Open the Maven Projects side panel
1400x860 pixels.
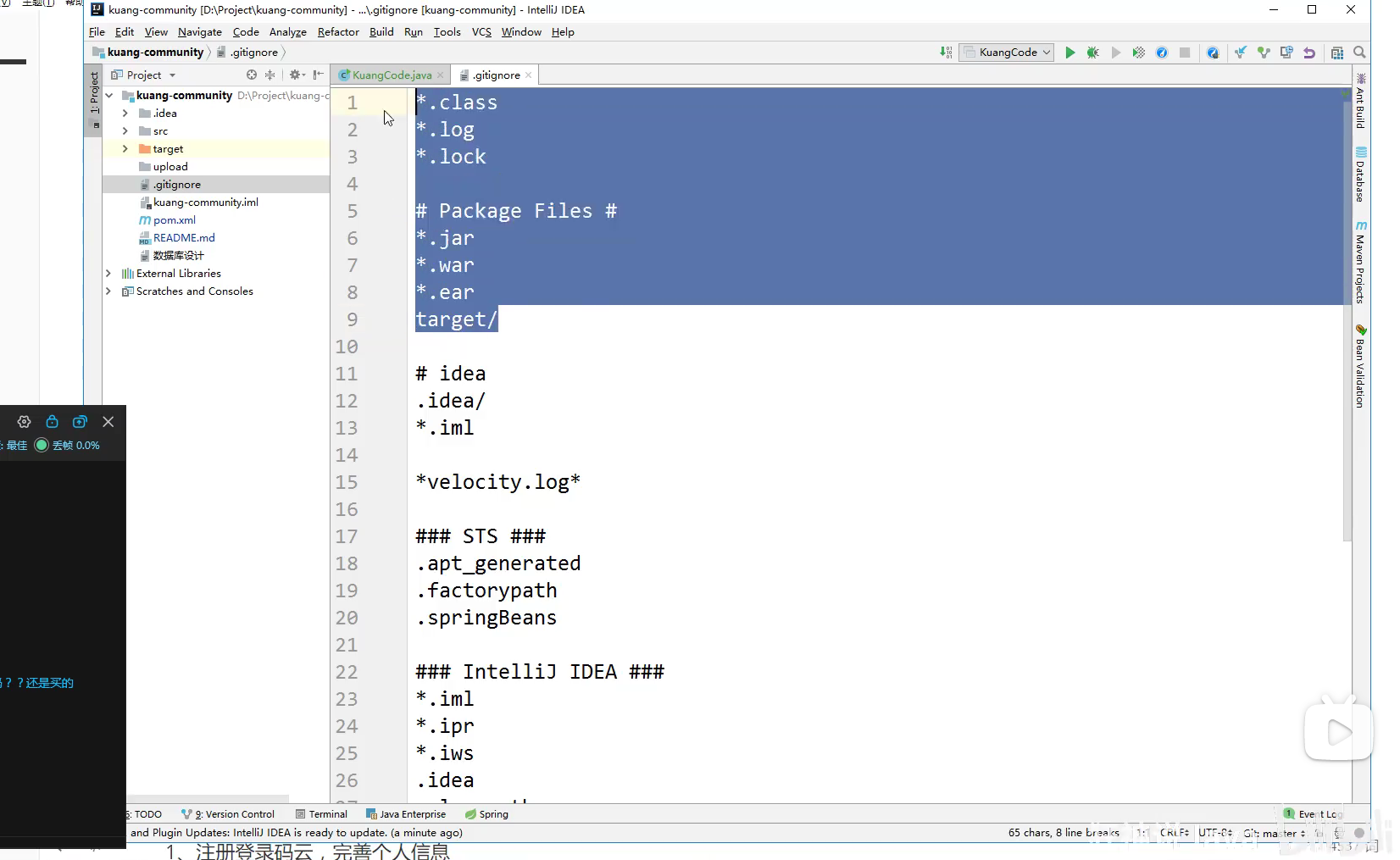tap(1361, 263)
